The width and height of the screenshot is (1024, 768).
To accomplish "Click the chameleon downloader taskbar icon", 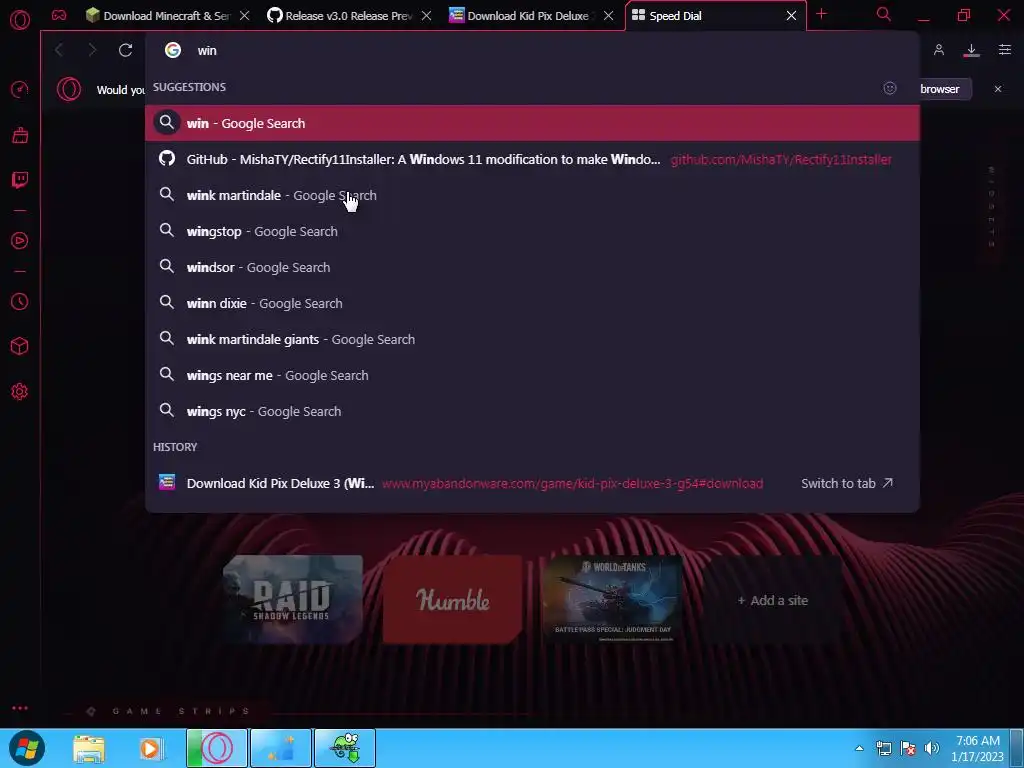I will tap(345, 748).
